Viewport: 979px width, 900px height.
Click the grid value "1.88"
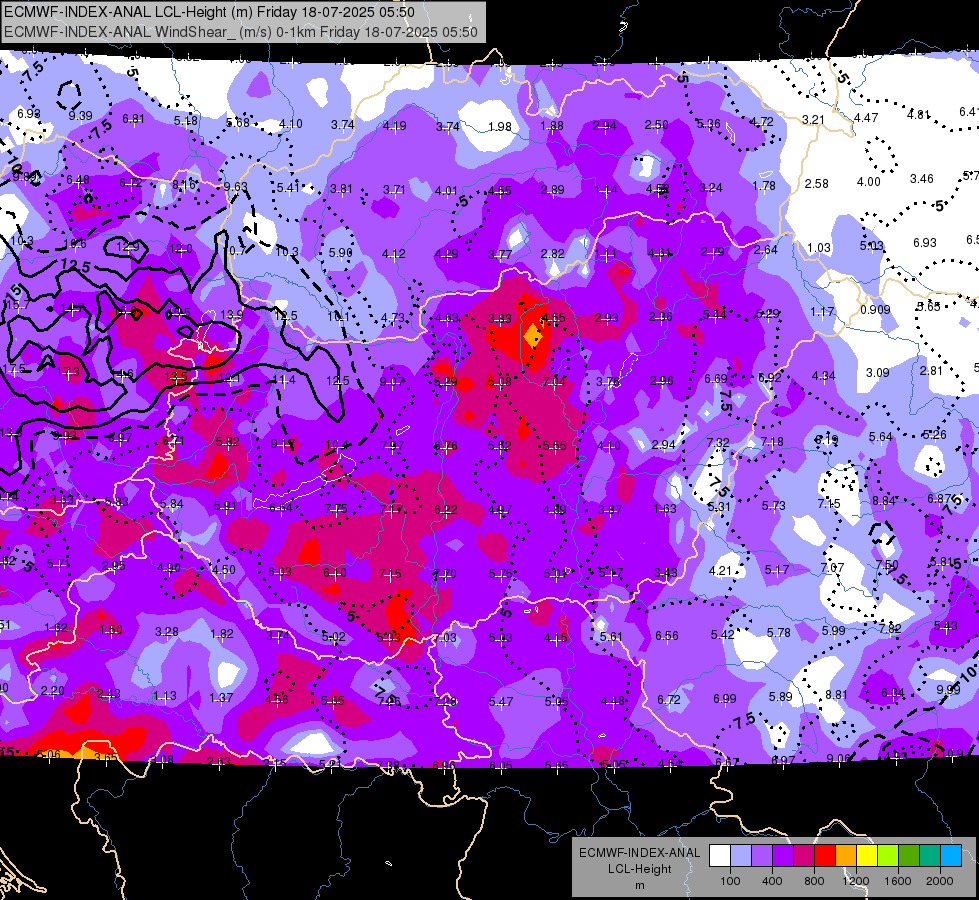(552, 126)
